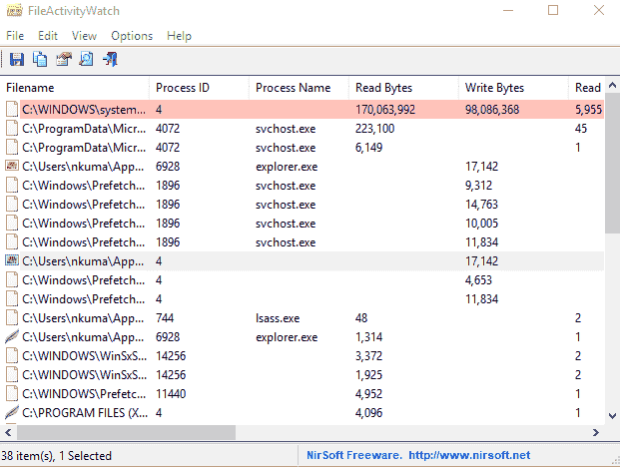Click the Copy Selected Items toolbar icon
This screenshot has width=620, height=467.
(40, 60)
